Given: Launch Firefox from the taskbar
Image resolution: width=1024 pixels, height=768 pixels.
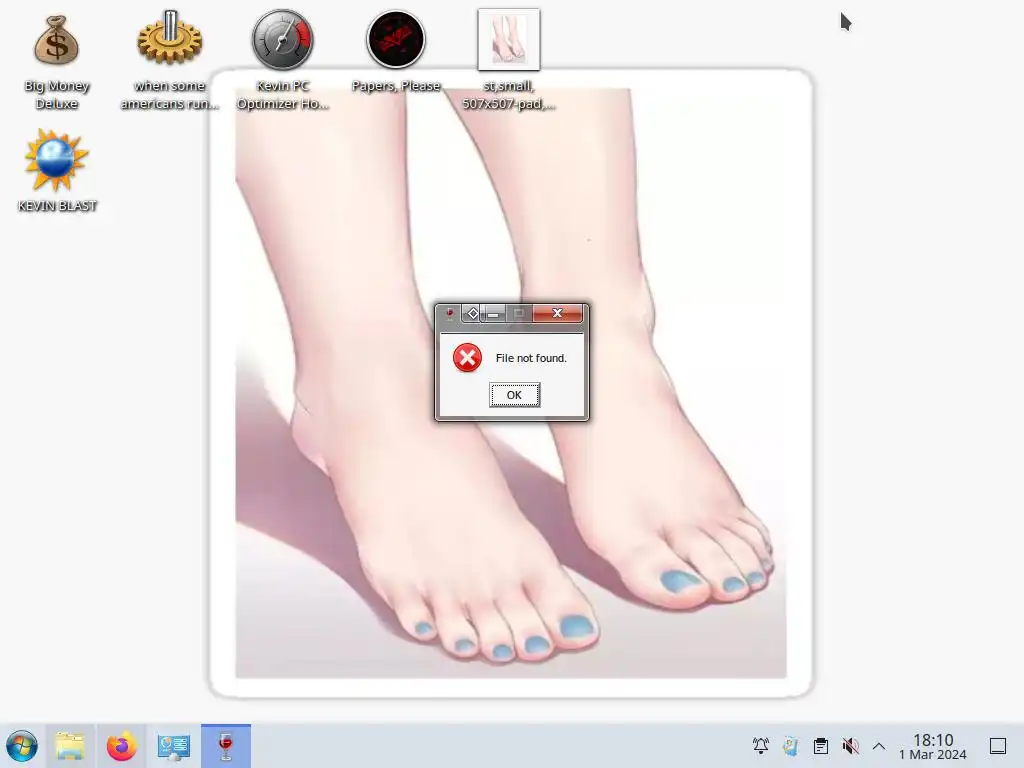Looking at the screenshot, I should (121, 746).
